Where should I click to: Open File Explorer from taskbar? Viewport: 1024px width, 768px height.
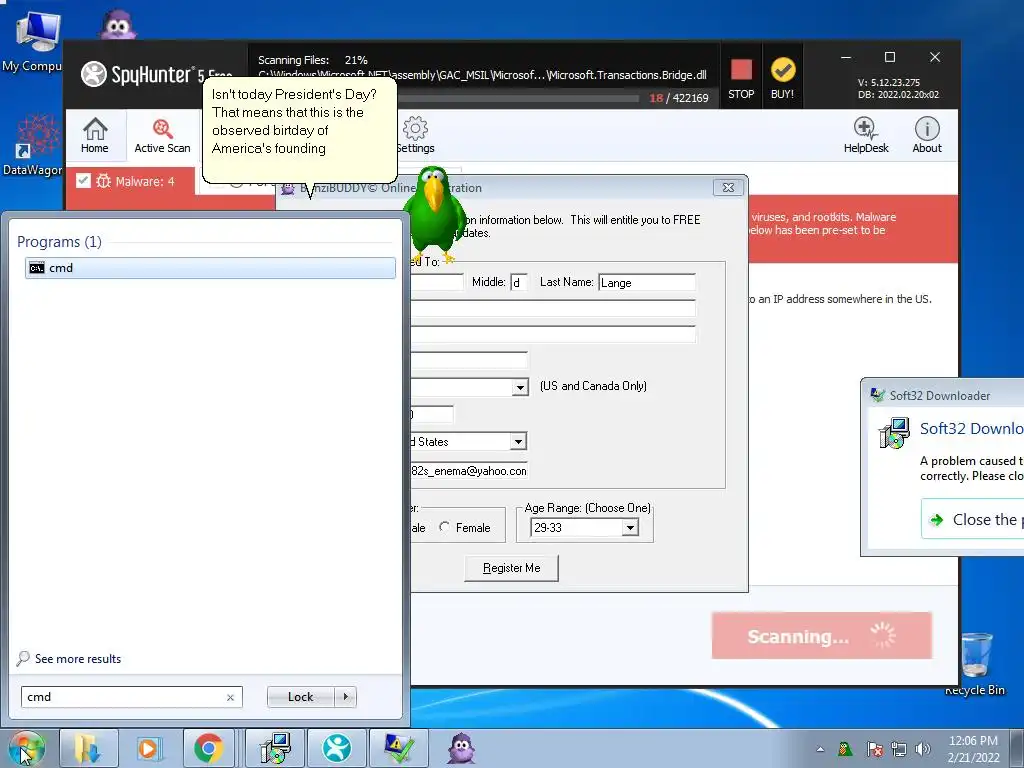coord(88,748)
